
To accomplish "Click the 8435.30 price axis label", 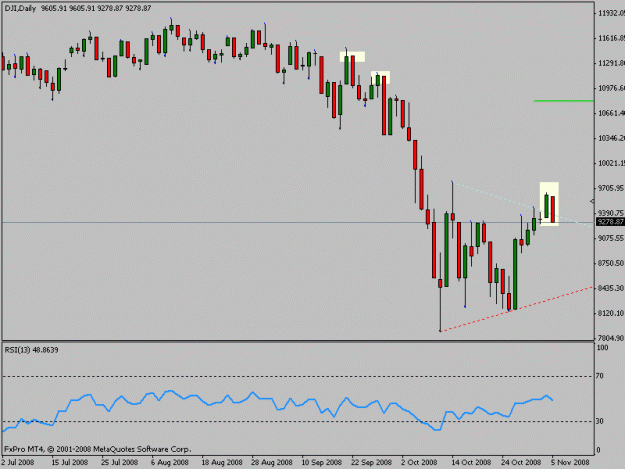I will (611, 288).
